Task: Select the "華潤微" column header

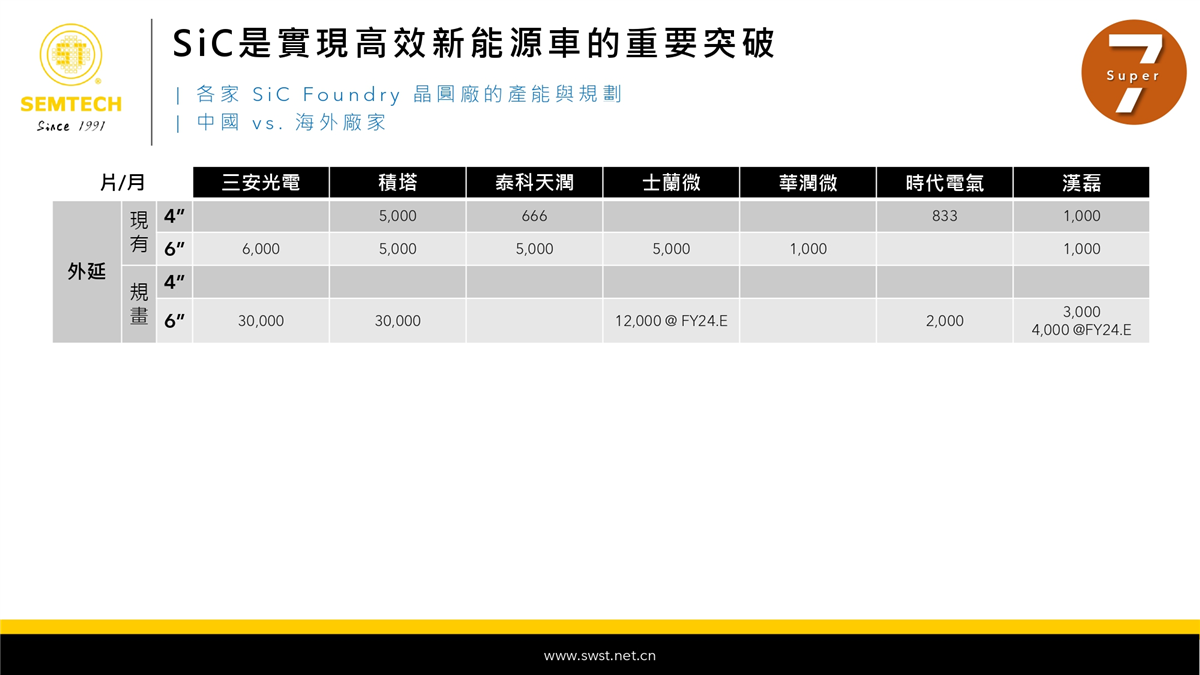Action: pos(808,183)
